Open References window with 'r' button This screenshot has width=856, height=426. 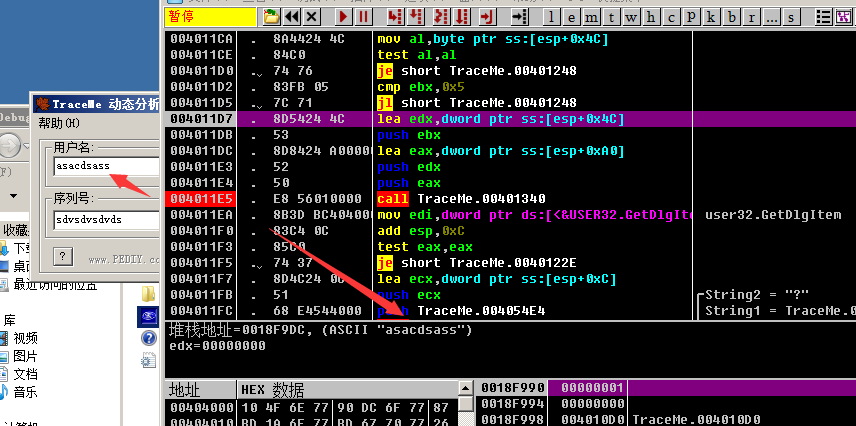click(x=752, y=17)
